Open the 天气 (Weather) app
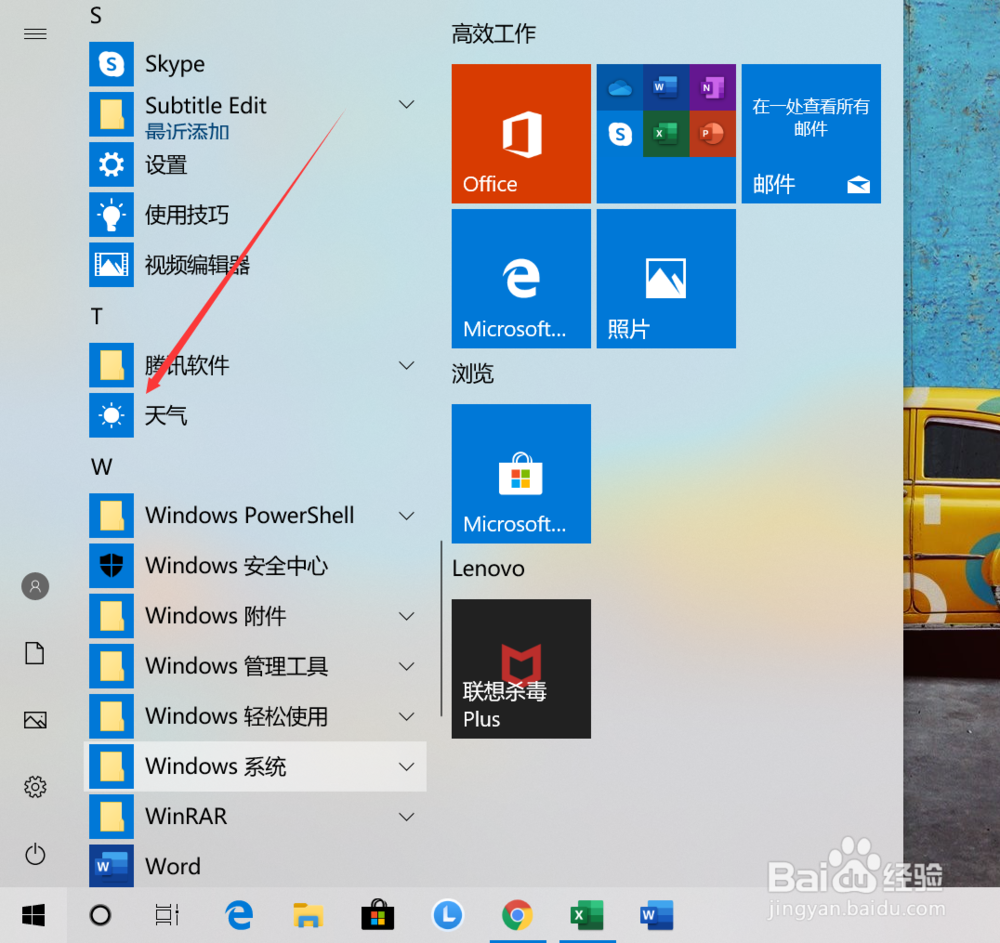Image resolution: width=1000 pixels, height=943 pixels. [165, 415]
